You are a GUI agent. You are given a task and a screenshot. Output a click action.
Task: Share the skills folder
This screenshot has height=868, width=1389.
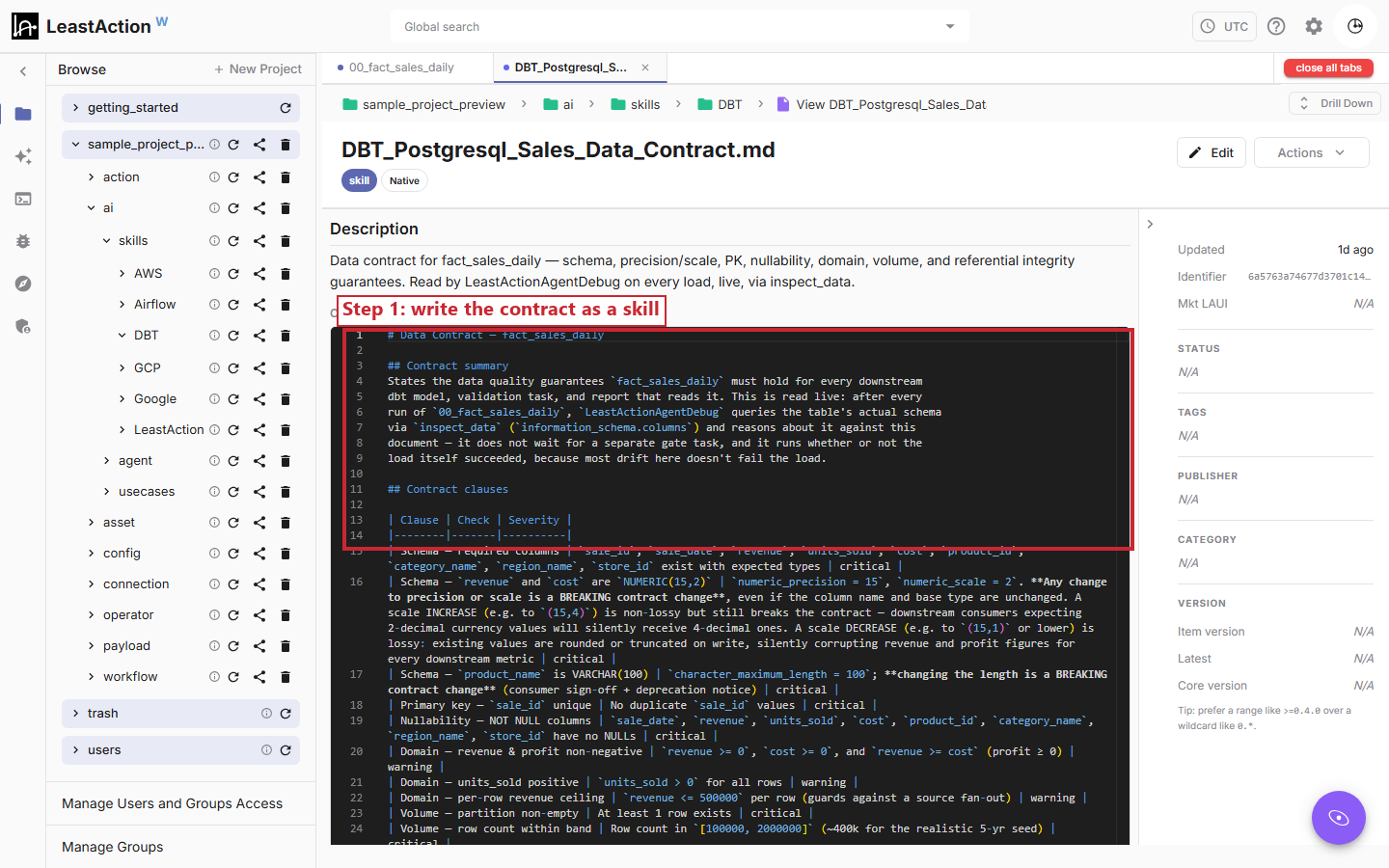click(259, 241)
